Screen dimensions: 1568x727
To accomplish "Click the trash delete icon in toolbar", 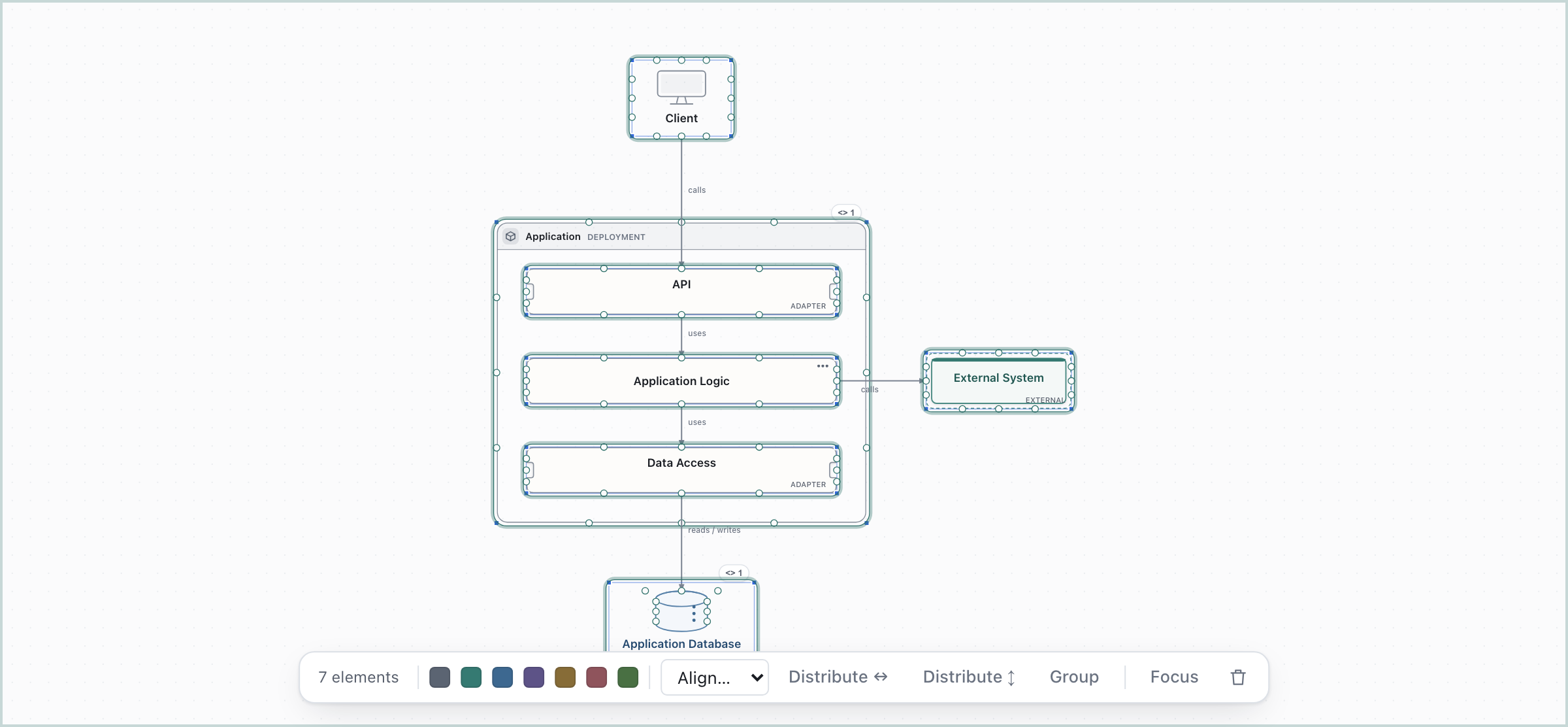I will [x=1237, y=677].
